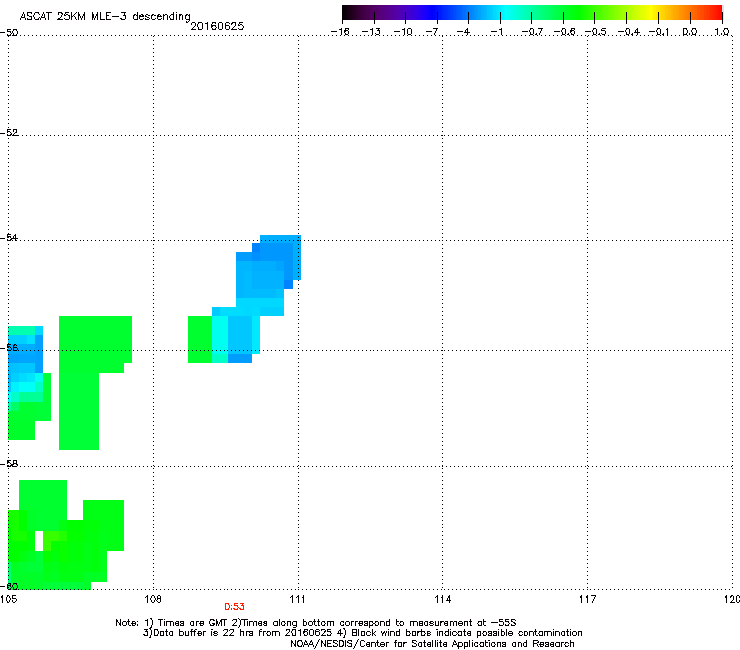Click longitude label 117
This screenshot has width=740, height=650.
click(588, 599)
